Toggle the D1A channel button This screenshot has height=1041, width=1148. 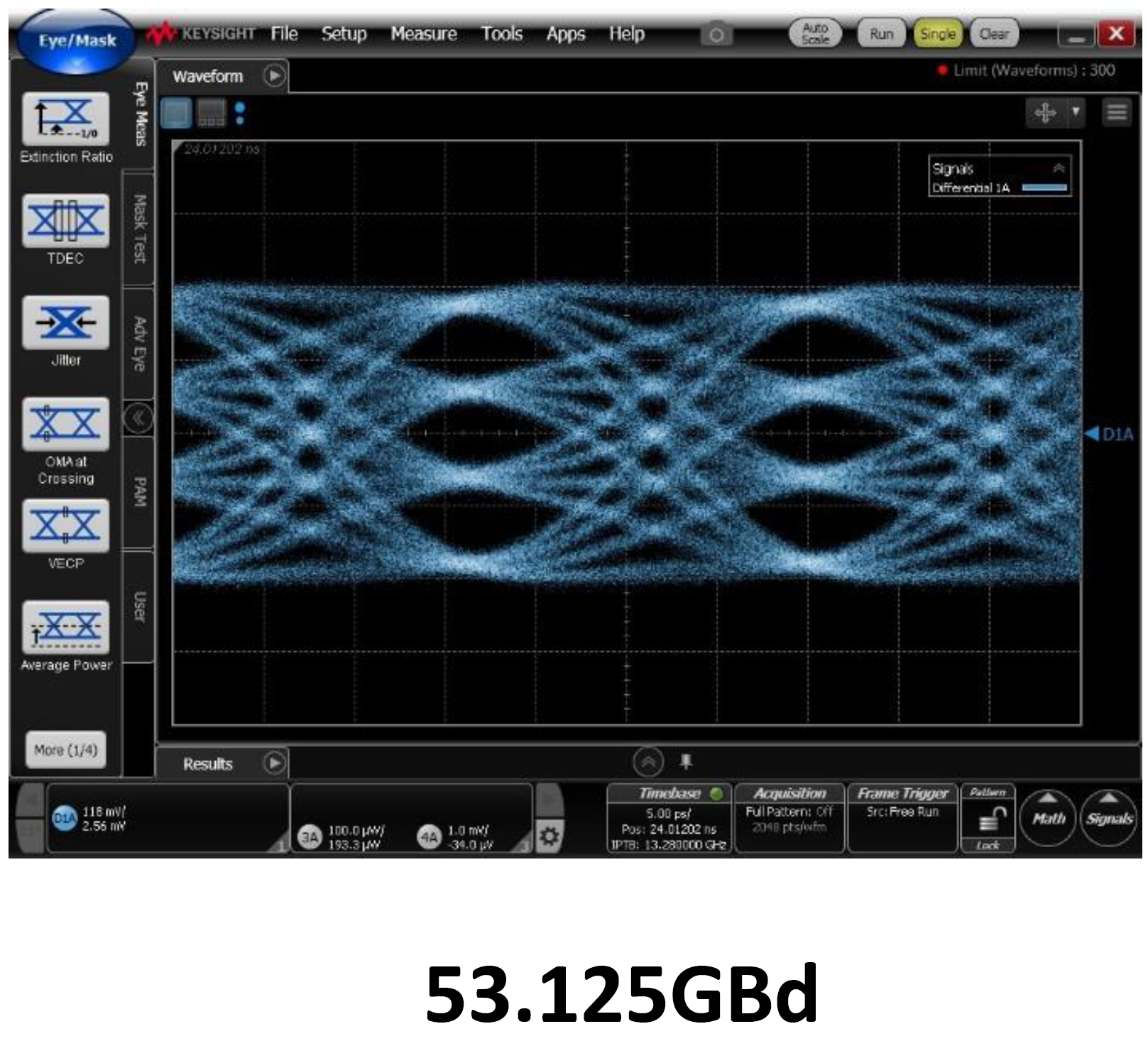64,818
